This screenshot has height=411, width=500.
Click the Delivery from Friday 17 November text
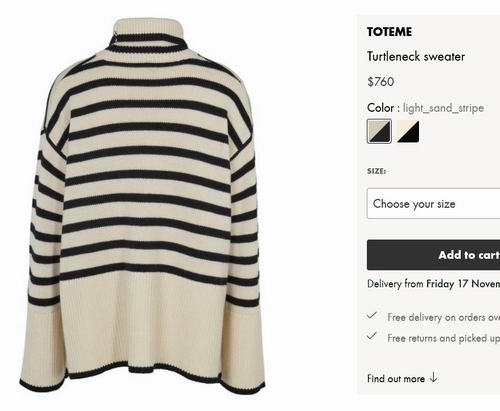pos(433,284)
